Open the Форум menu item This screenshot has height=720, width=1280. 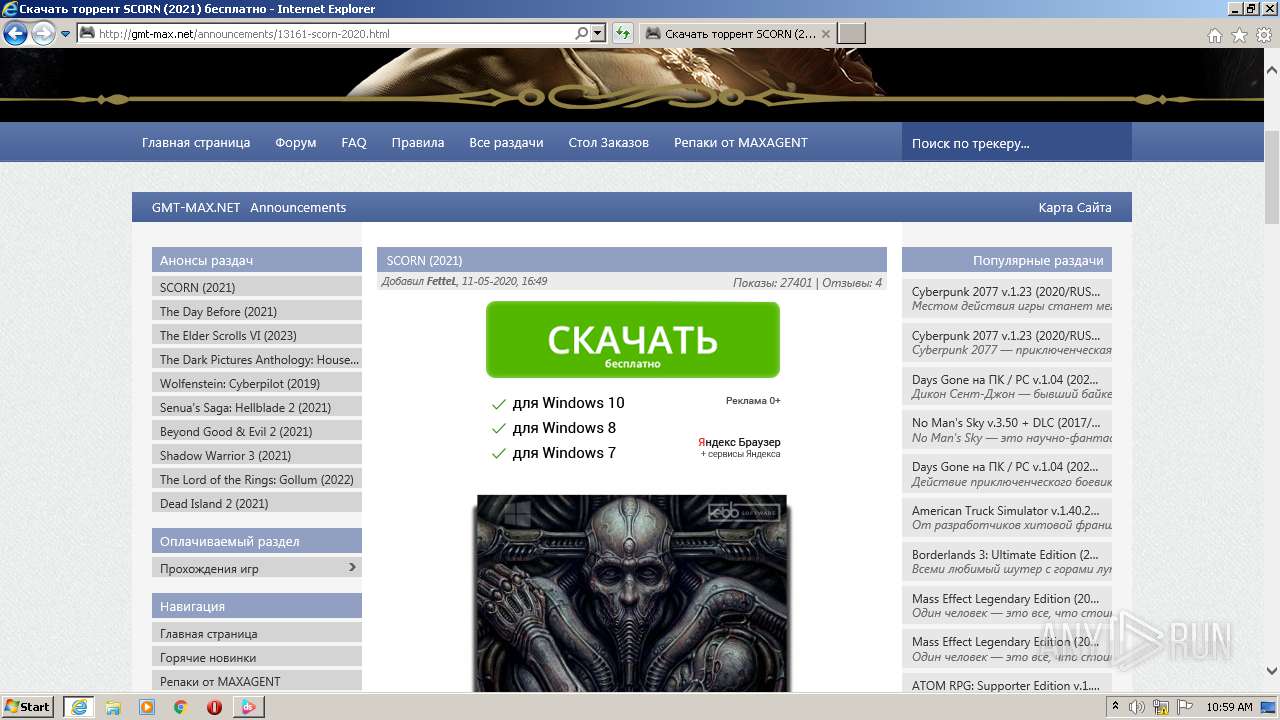coord(296,142)
